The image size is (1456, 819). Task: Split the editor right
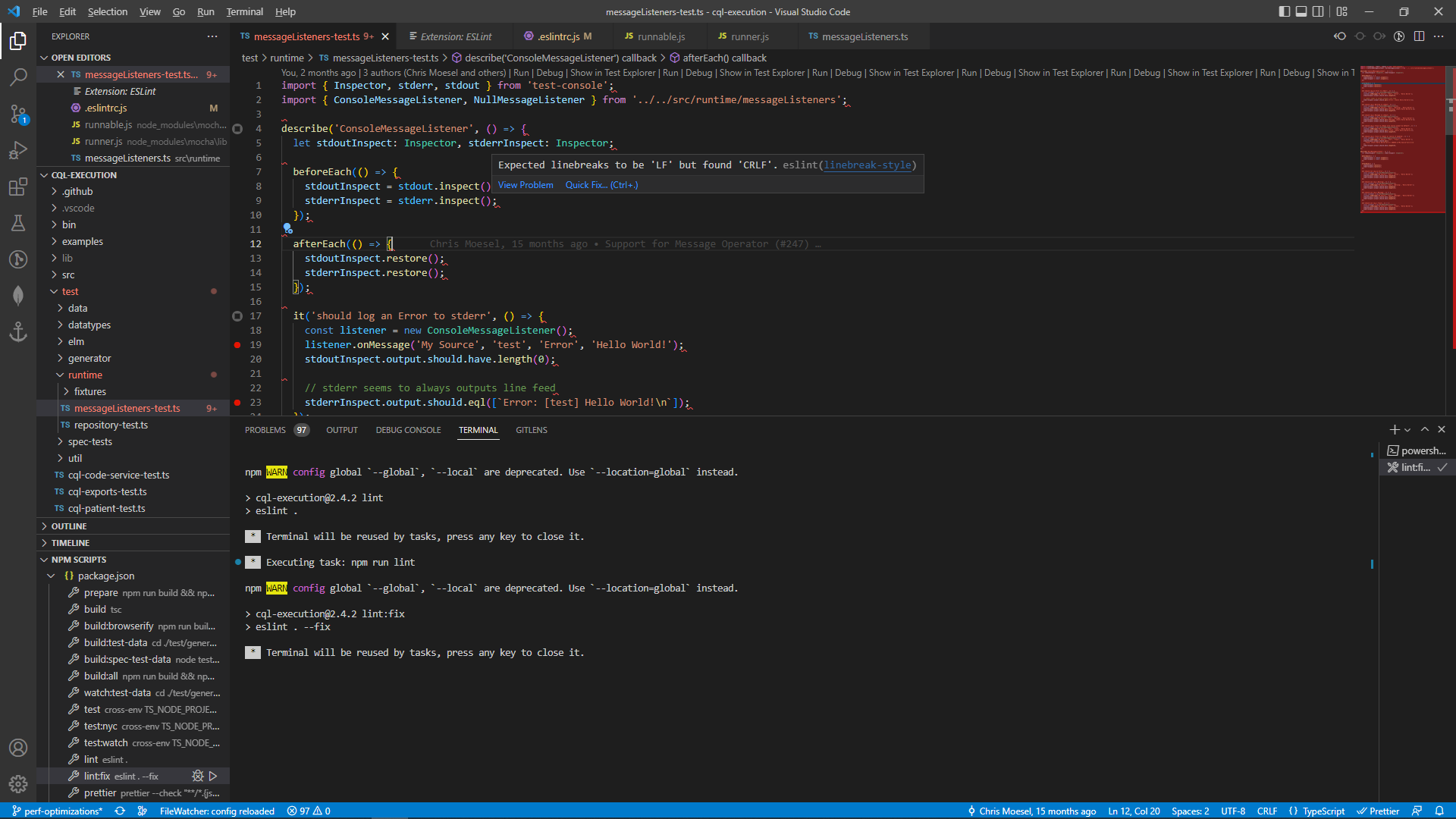pos(1419,36)
